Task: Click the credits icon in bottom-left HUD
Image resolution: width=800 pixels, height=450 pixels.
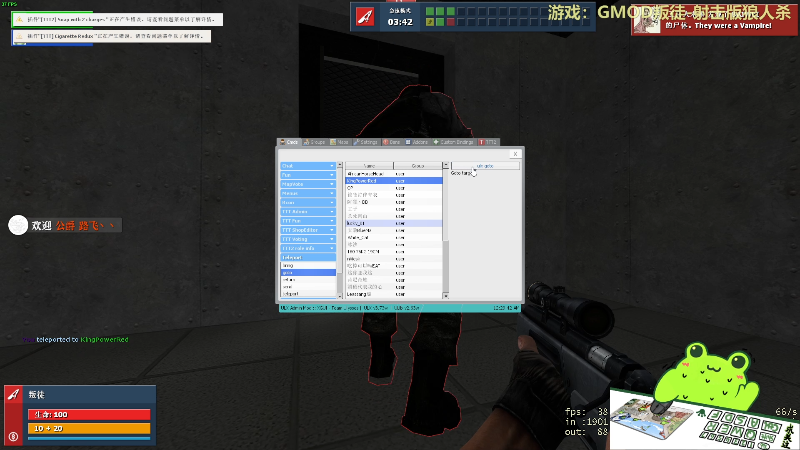Action: click(13, 437)
